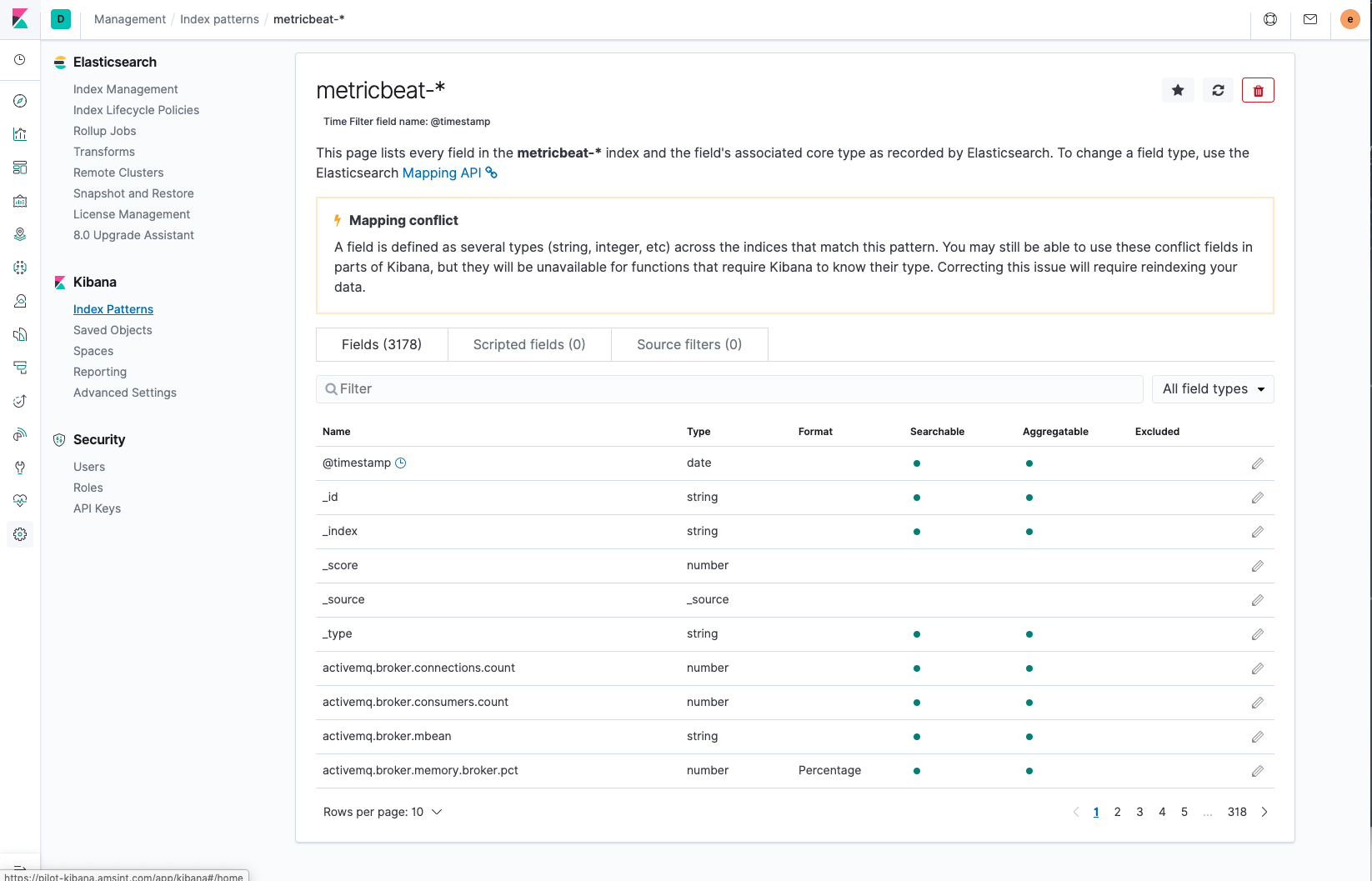1372x881 pixels.
Task: Open Metrics from the side navigation
Action: (20, 301)
